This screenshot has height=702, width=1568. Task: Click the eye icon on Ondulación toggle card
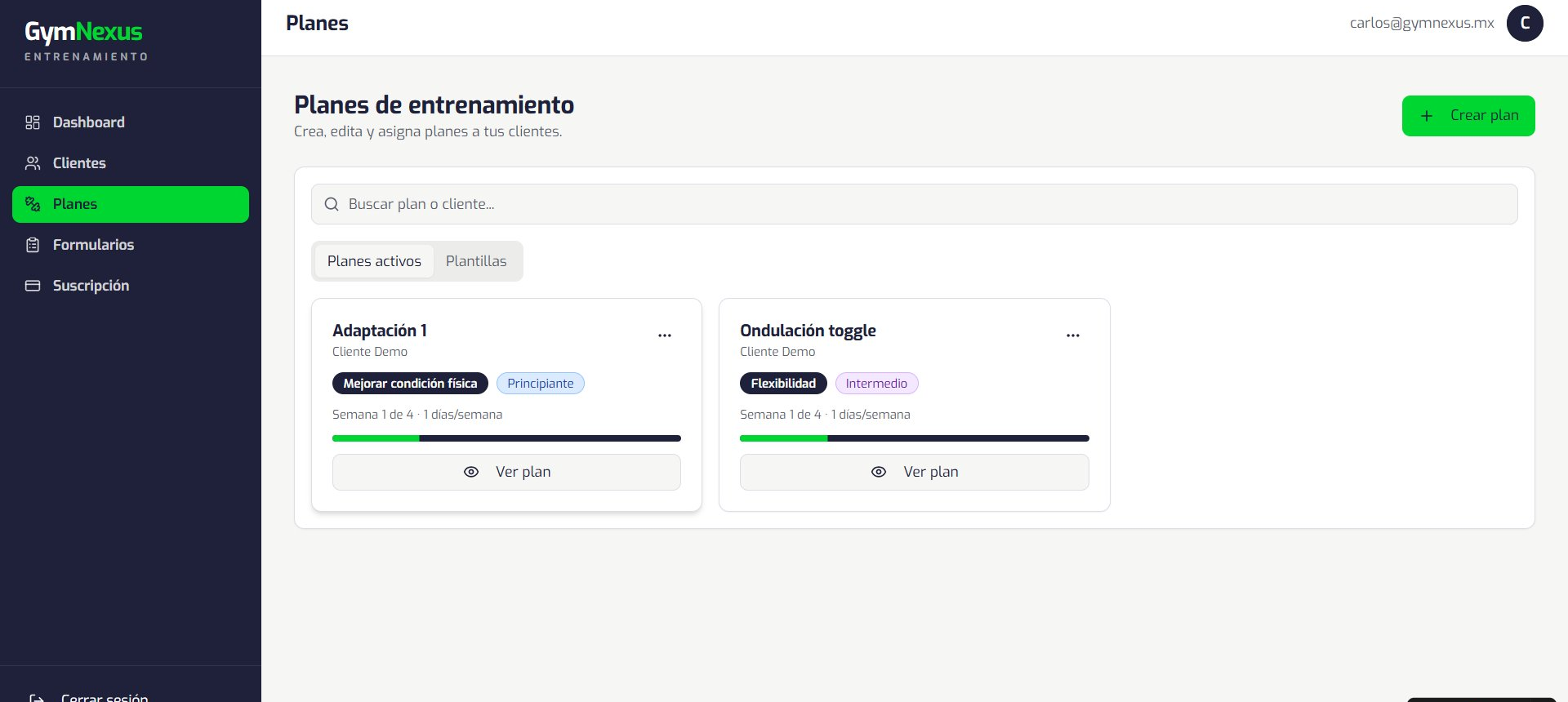coord(879,472)
